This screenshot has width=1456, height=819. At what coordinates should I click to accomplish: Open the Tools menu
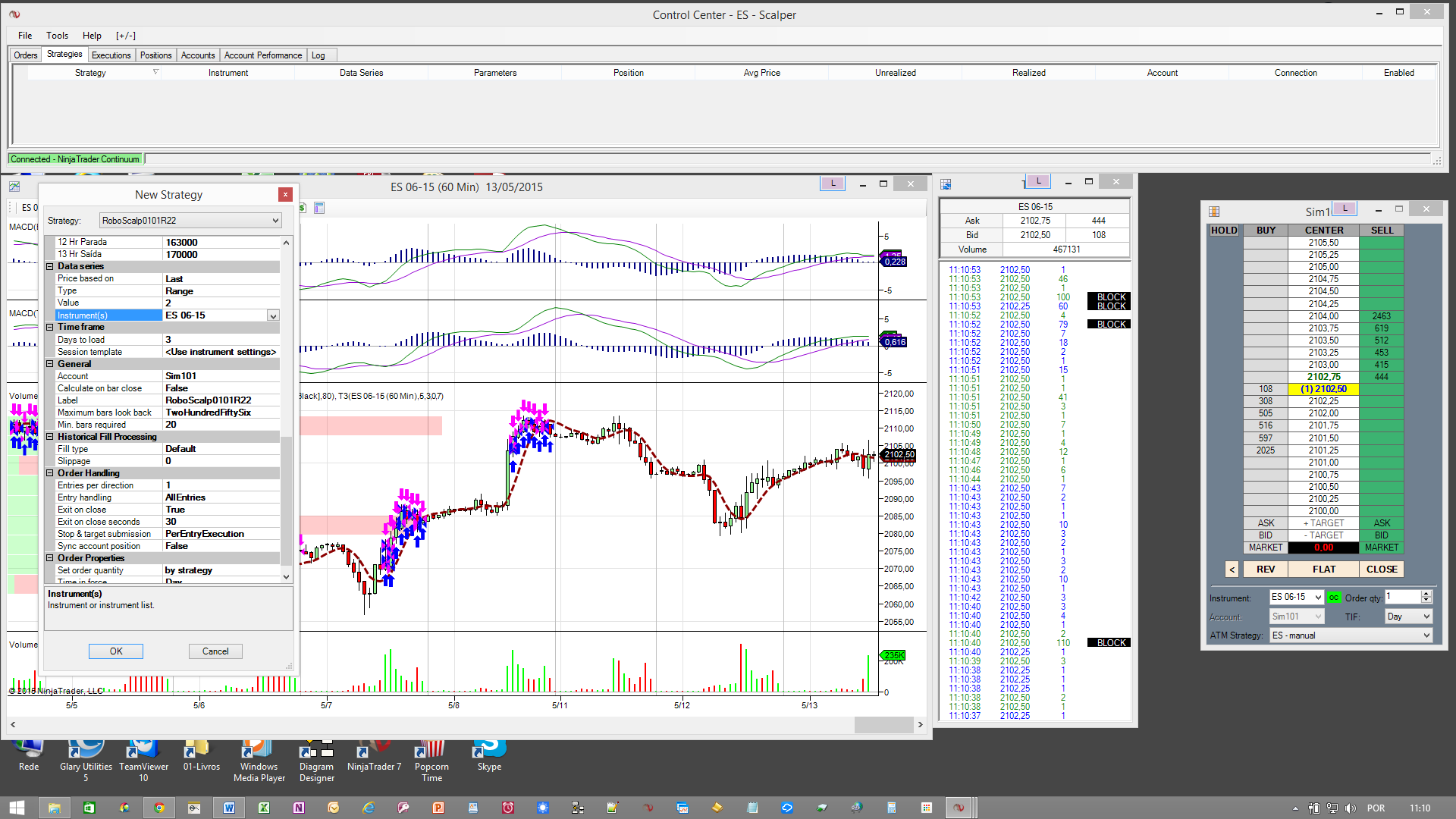tap(57, 36)
